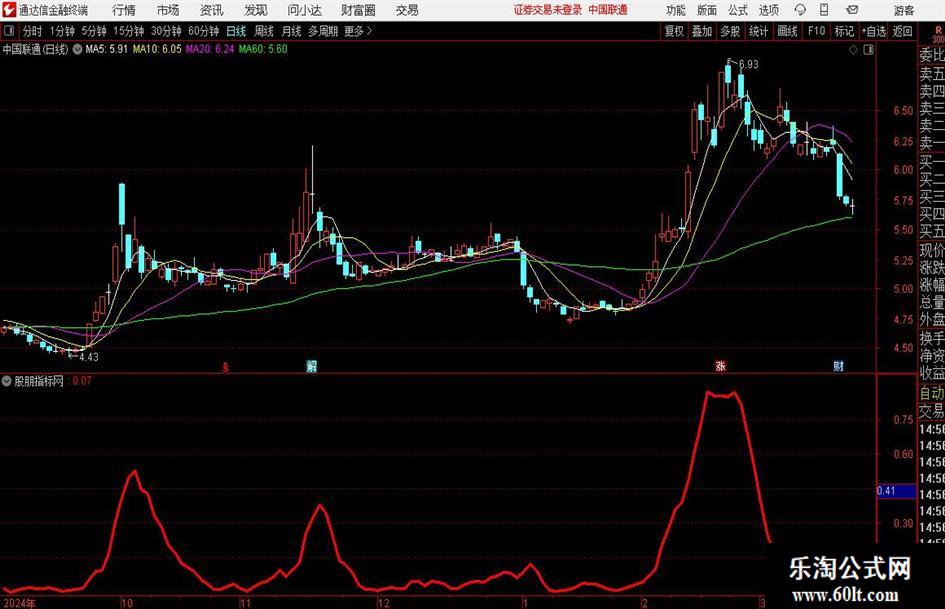Click the Tongdaxin red logo icon
This screenshot has width=945, height=609.
(x=8, y=10)
